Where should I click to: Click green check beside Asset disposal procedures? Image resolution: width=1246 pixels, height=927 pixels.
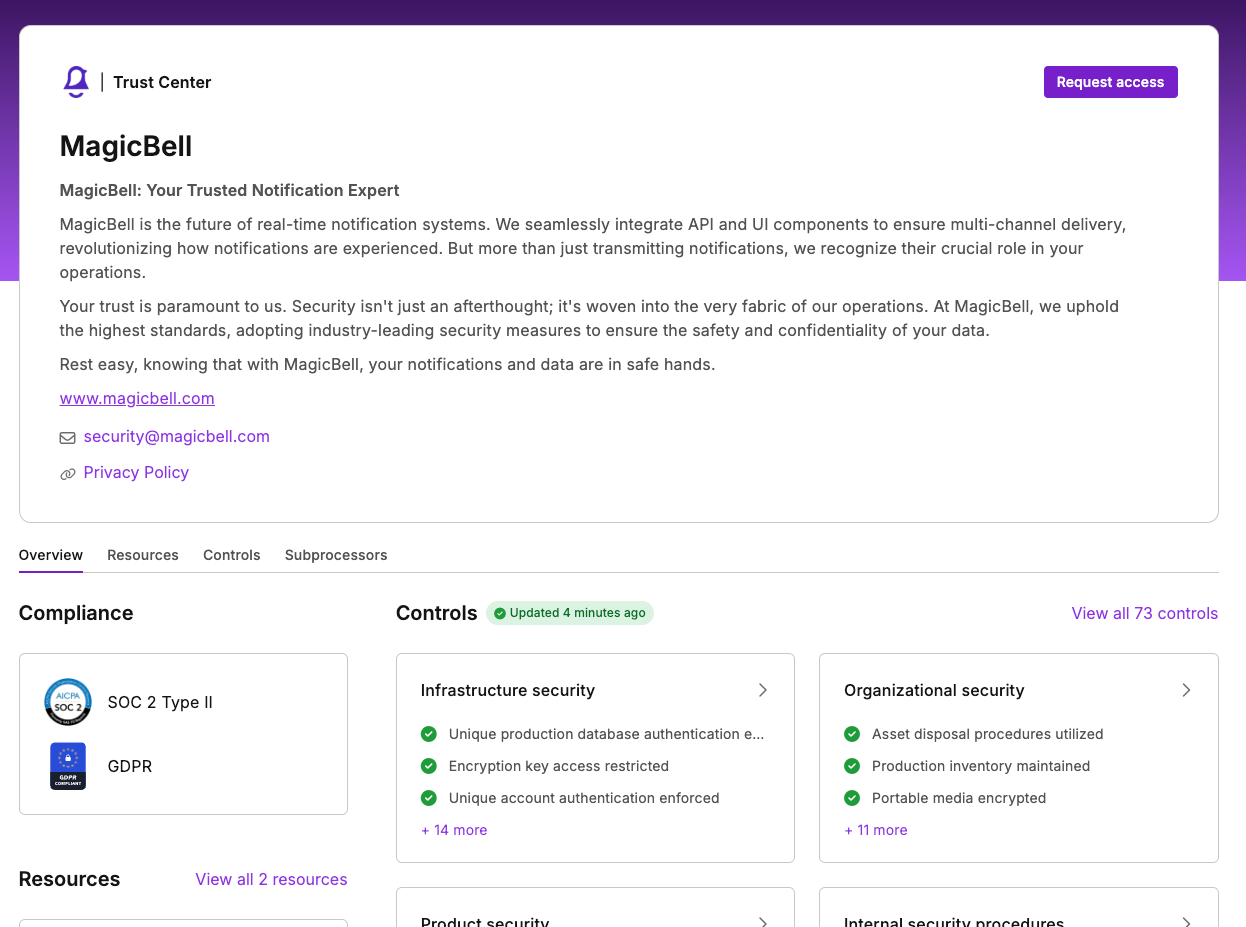[x=852, y=734]
